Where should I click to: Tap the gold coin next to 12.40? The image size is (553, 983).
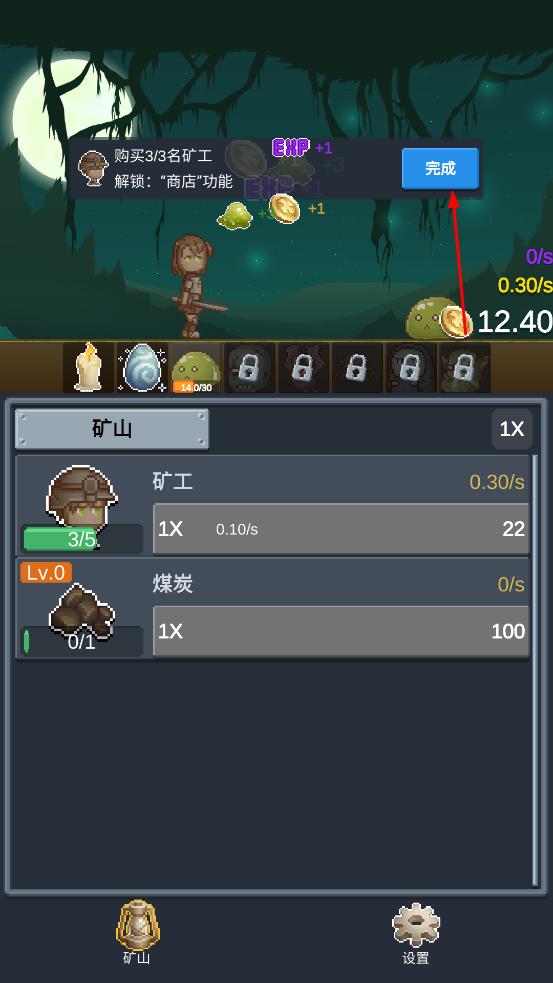pos(456,322)
